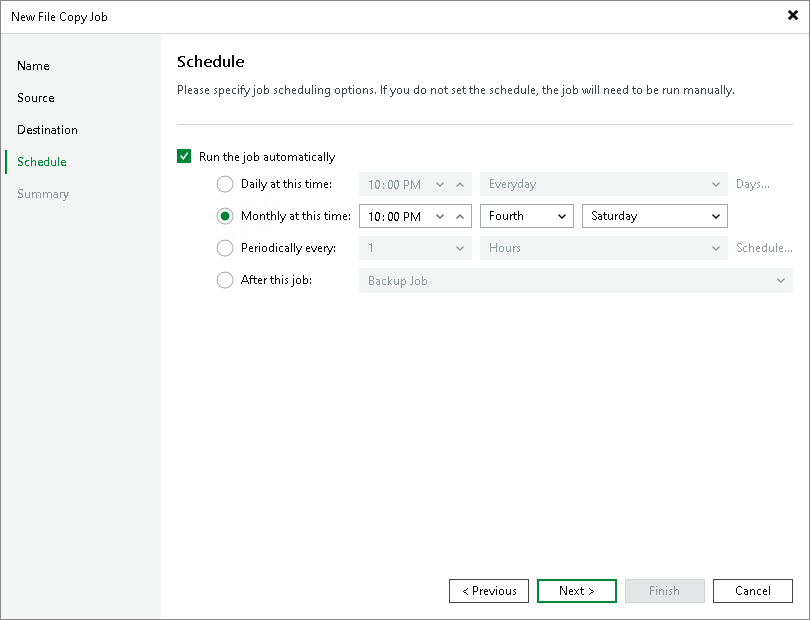The width and height of the screenshot is (810, 620).
Task: Increase the monthly time value
Action: tap(460, 216)
